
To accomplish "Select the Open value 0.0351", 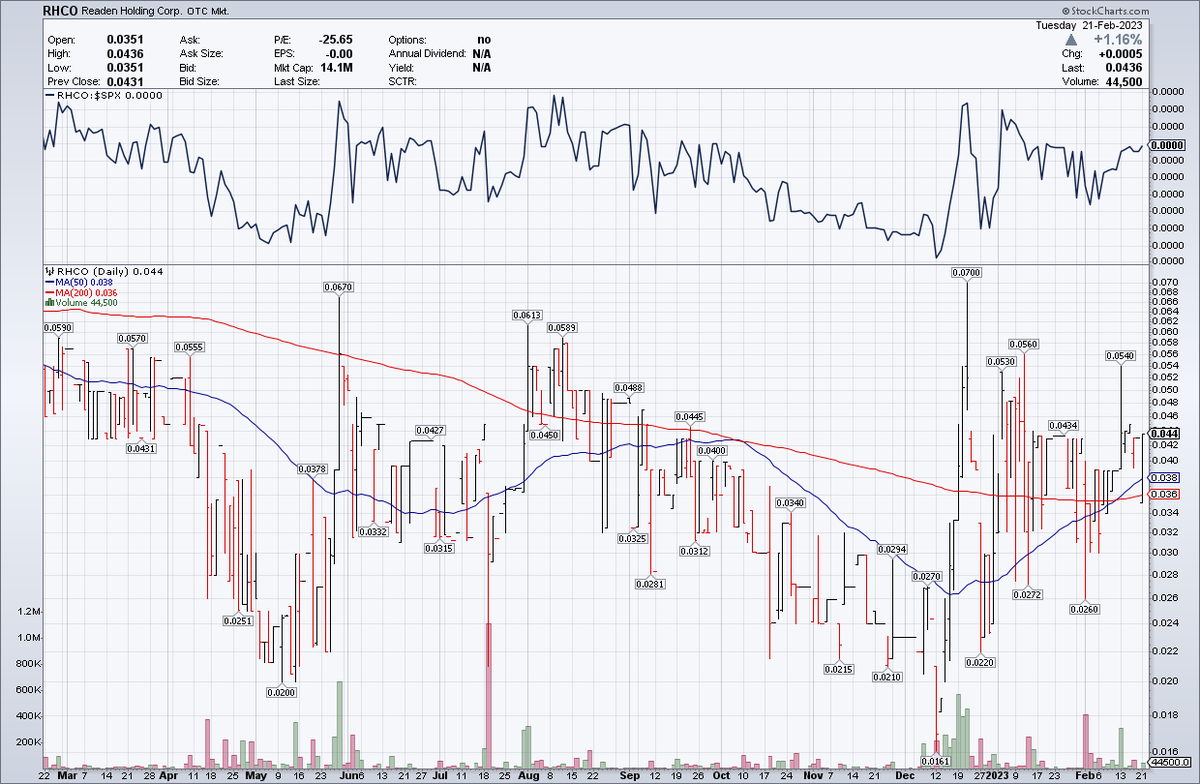I will point(124,39).
